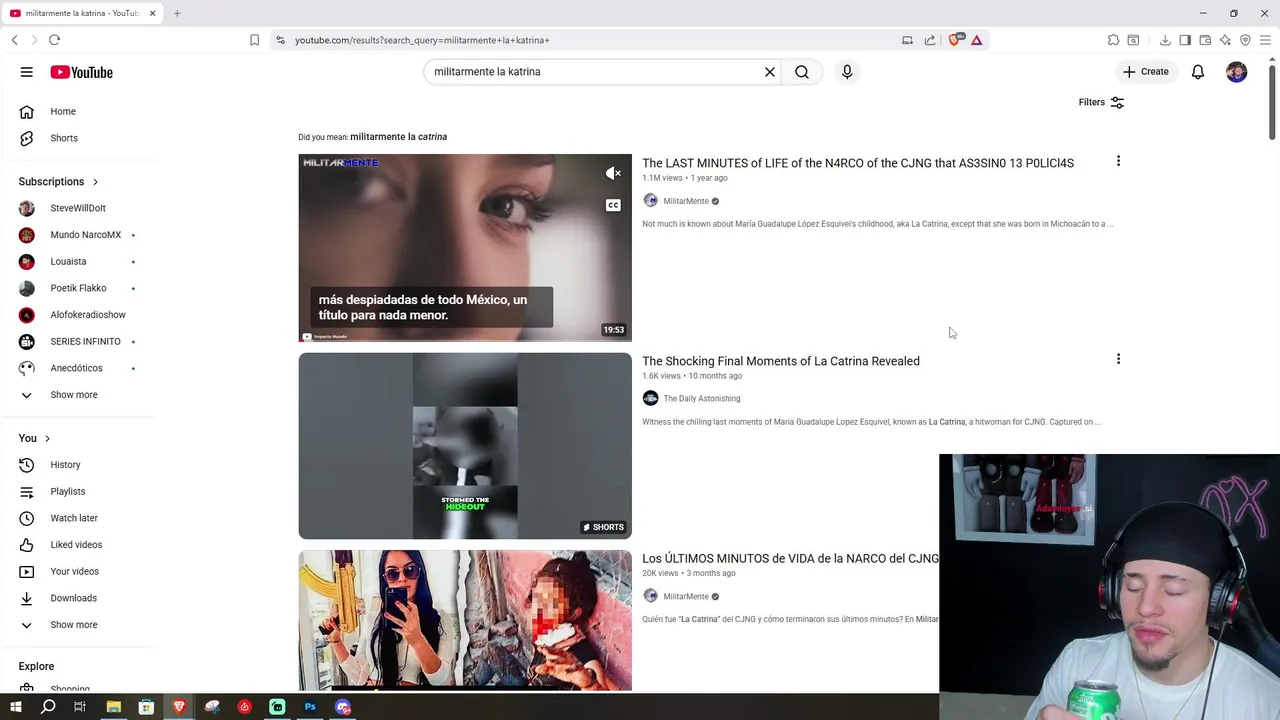
Task: Open the more options for LAST MINUTES video
Action: (x=1118, y=161)
